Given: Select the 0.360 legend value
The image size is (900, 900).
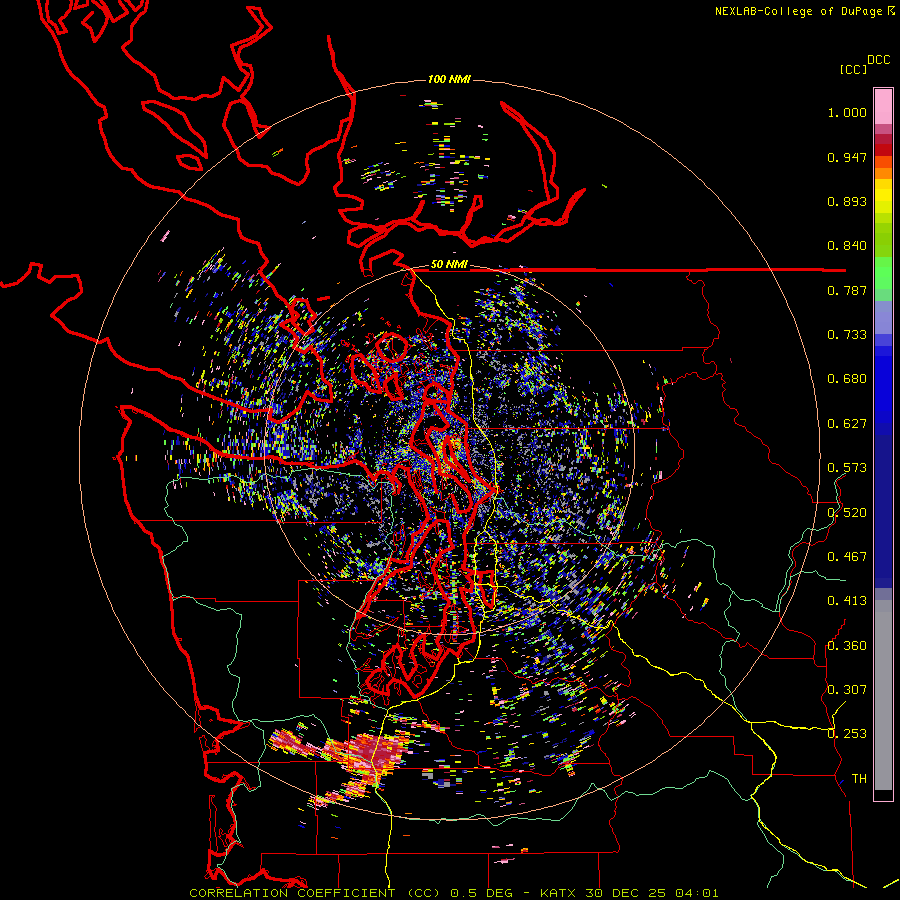Looking at the screenshot, I should click(x=847, y=646).
